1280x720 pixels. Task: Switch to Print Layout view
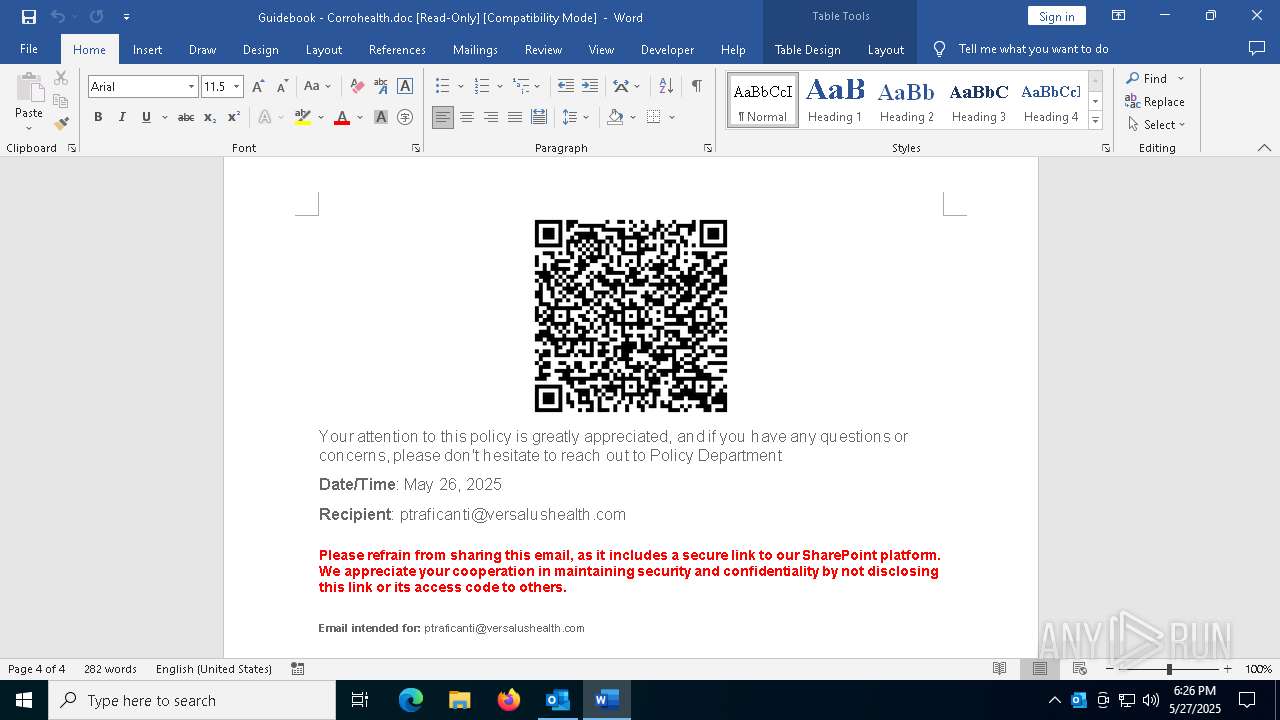pyautogui.click(x=1039, y=669)
